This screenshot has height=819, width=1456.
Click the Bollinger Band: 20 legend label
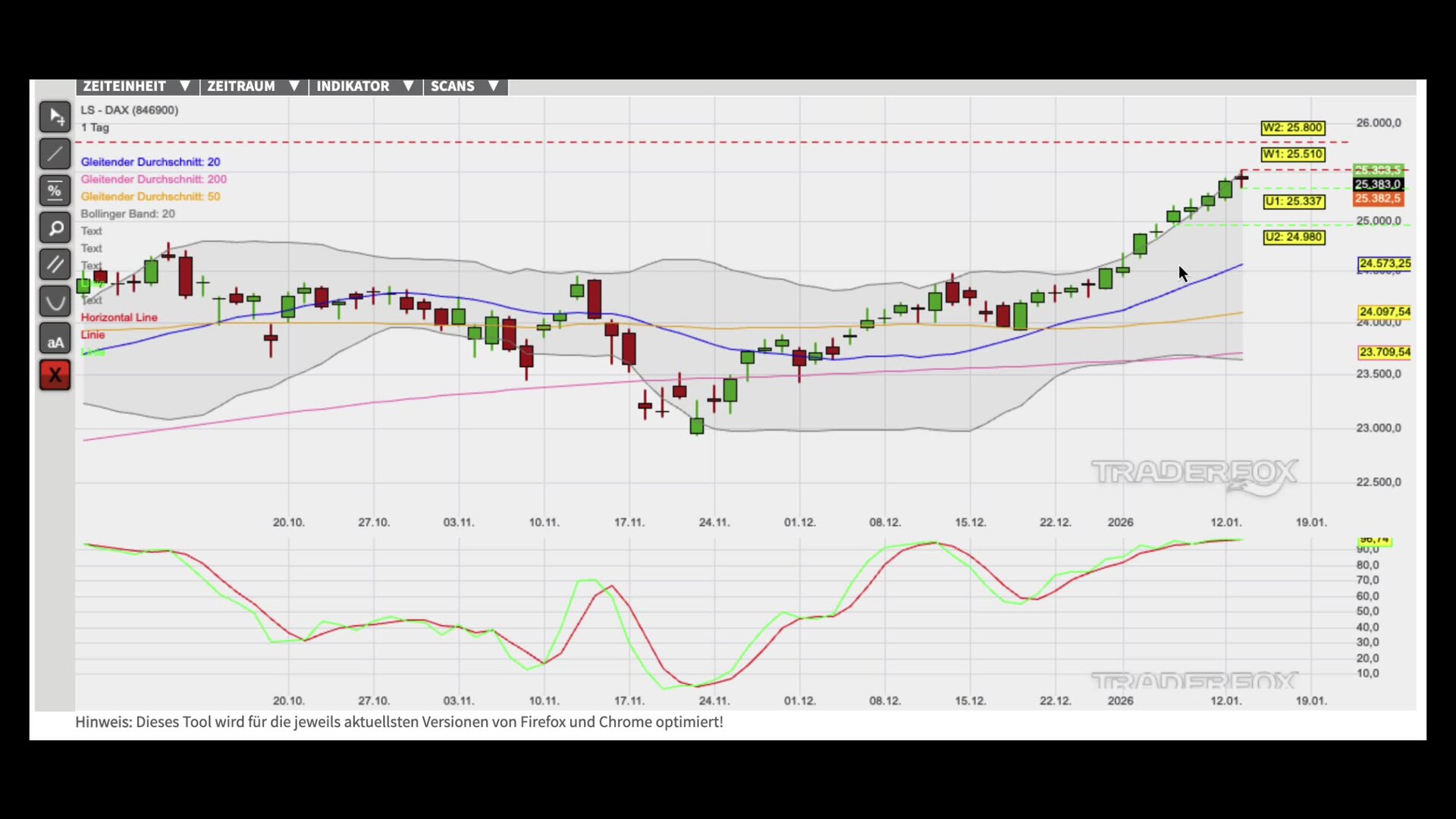(x=127, y=215)
